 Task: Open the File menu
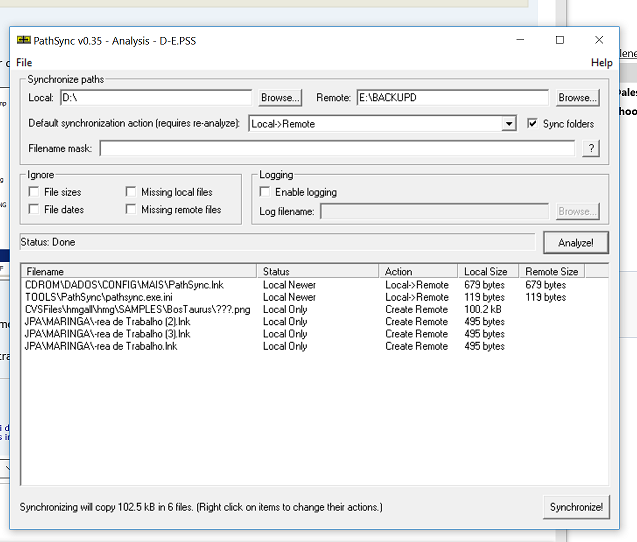point(24,62)
